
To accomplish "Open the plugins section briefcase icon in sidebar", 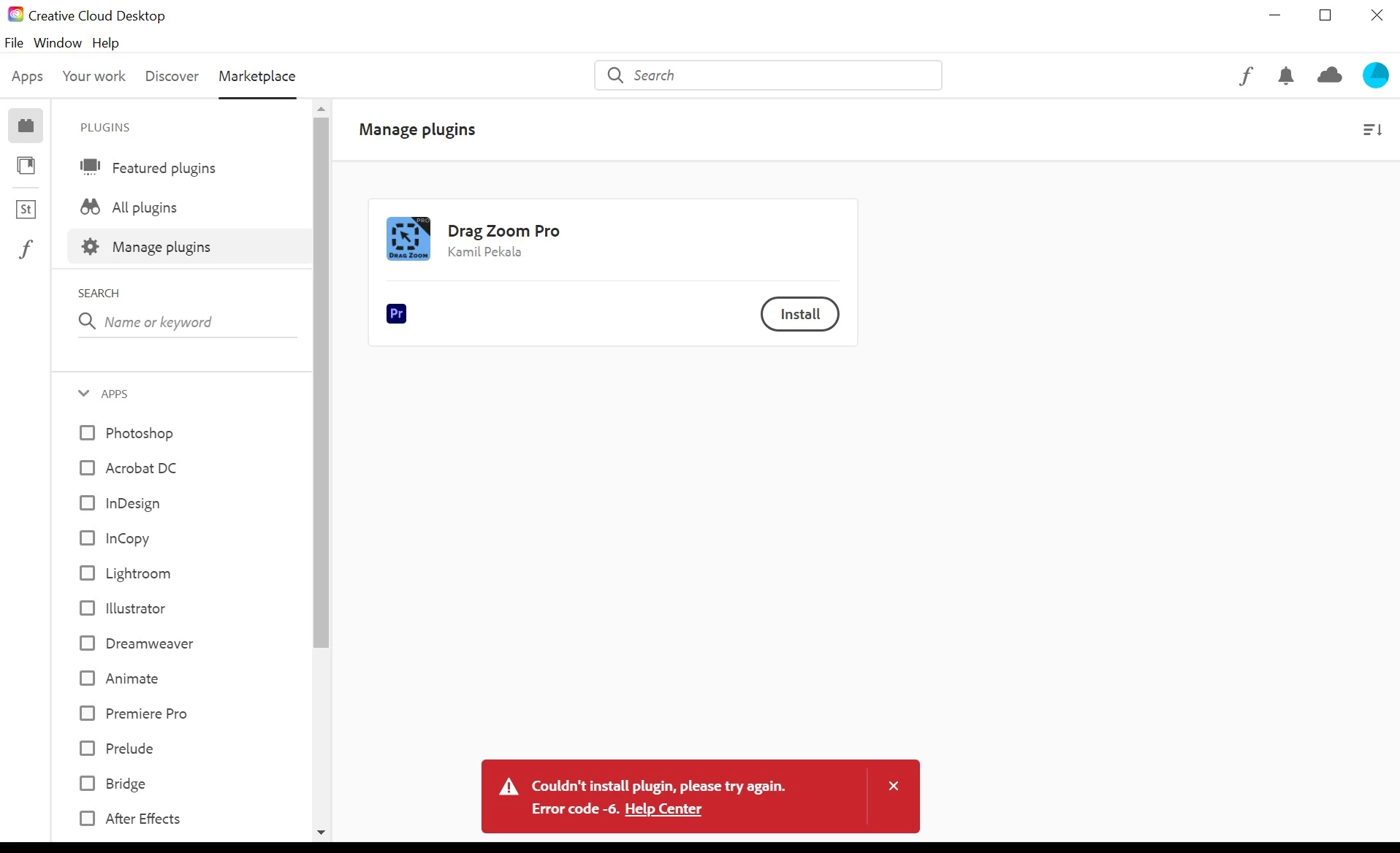I will [x=26, y=126].
